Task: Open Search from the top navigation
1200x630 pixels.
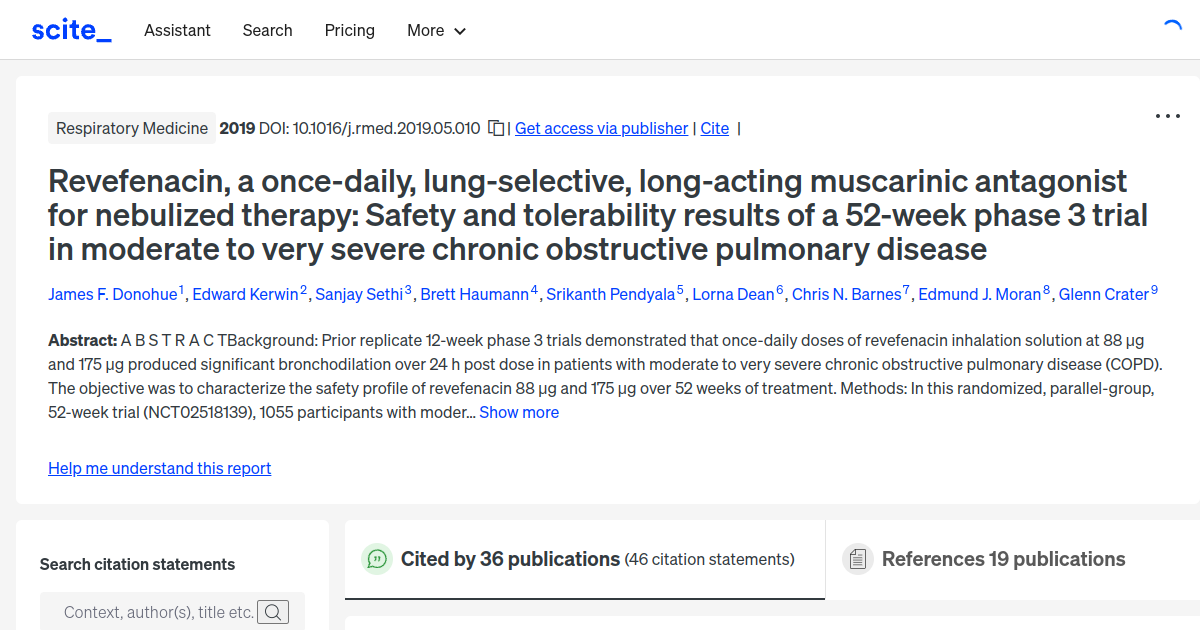Action: (267, 30)
